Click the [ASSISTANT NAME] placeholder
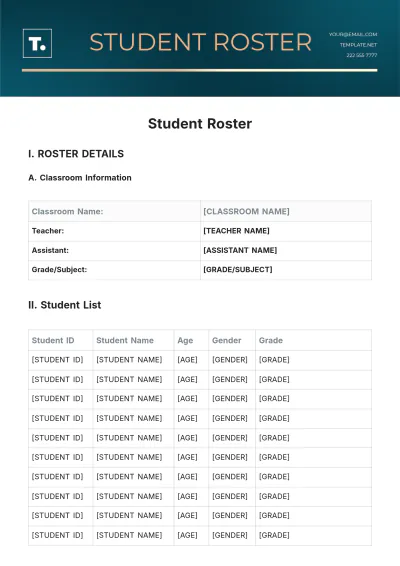This screenshot has height=566, width=400. pyautogui.click(x=240, y=250)
